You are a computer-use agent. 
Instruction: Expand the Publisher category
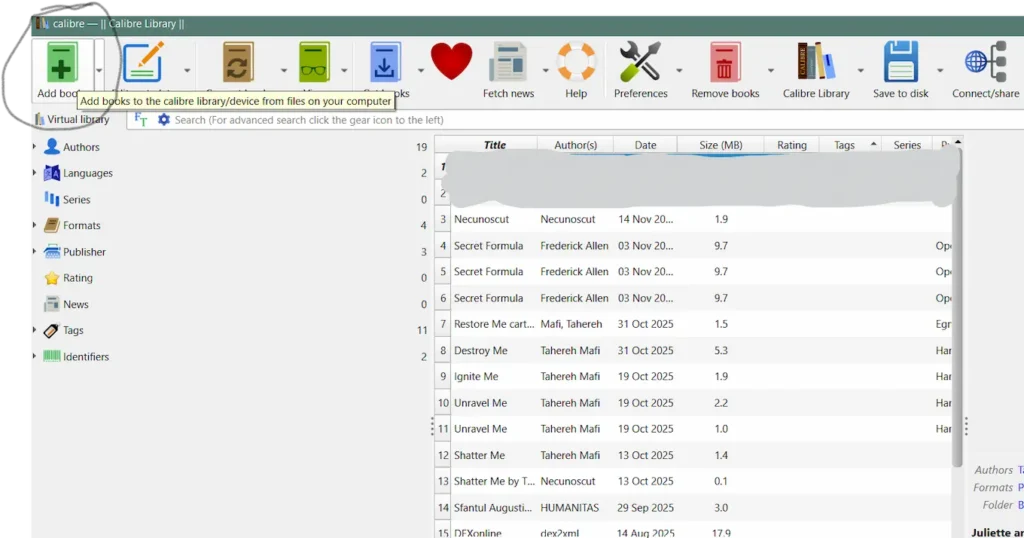coord(35,251)
